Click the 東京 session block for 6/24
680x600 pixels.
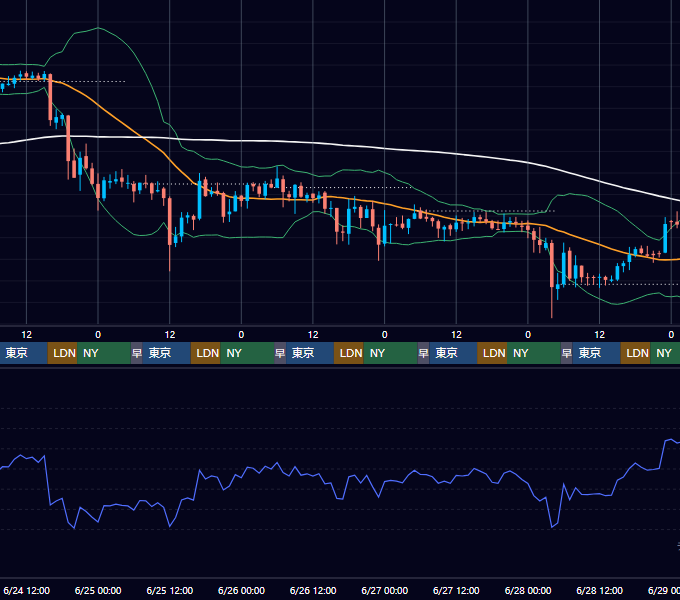point(23,353)
